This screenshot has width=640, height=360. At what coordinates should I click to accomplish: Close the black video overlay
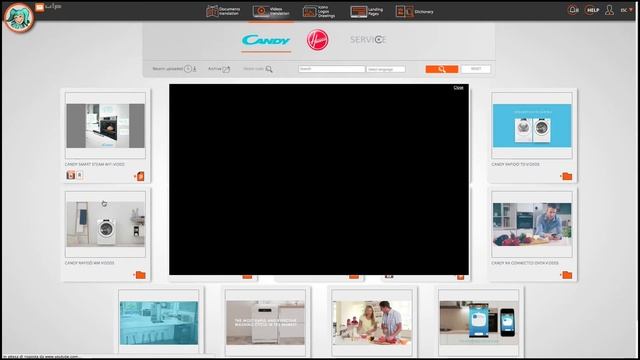pos(458,88)
